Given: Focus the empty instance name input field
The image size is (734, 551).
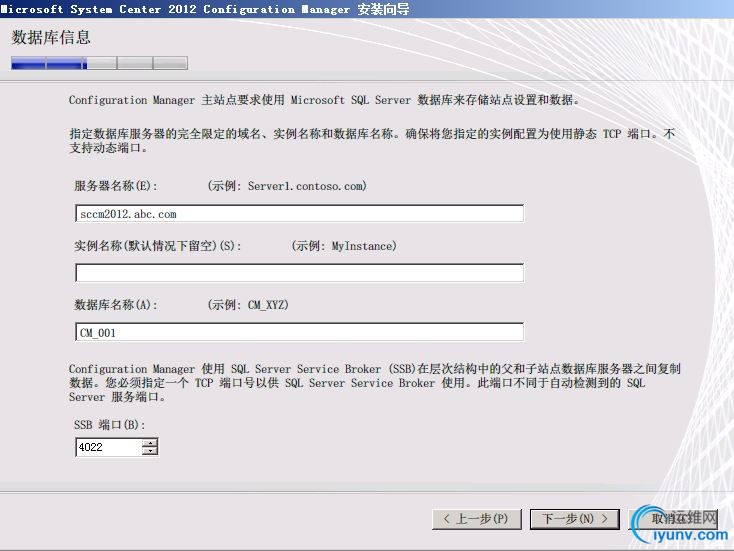Looking at the screenshot, I should (x=300, y=273).
